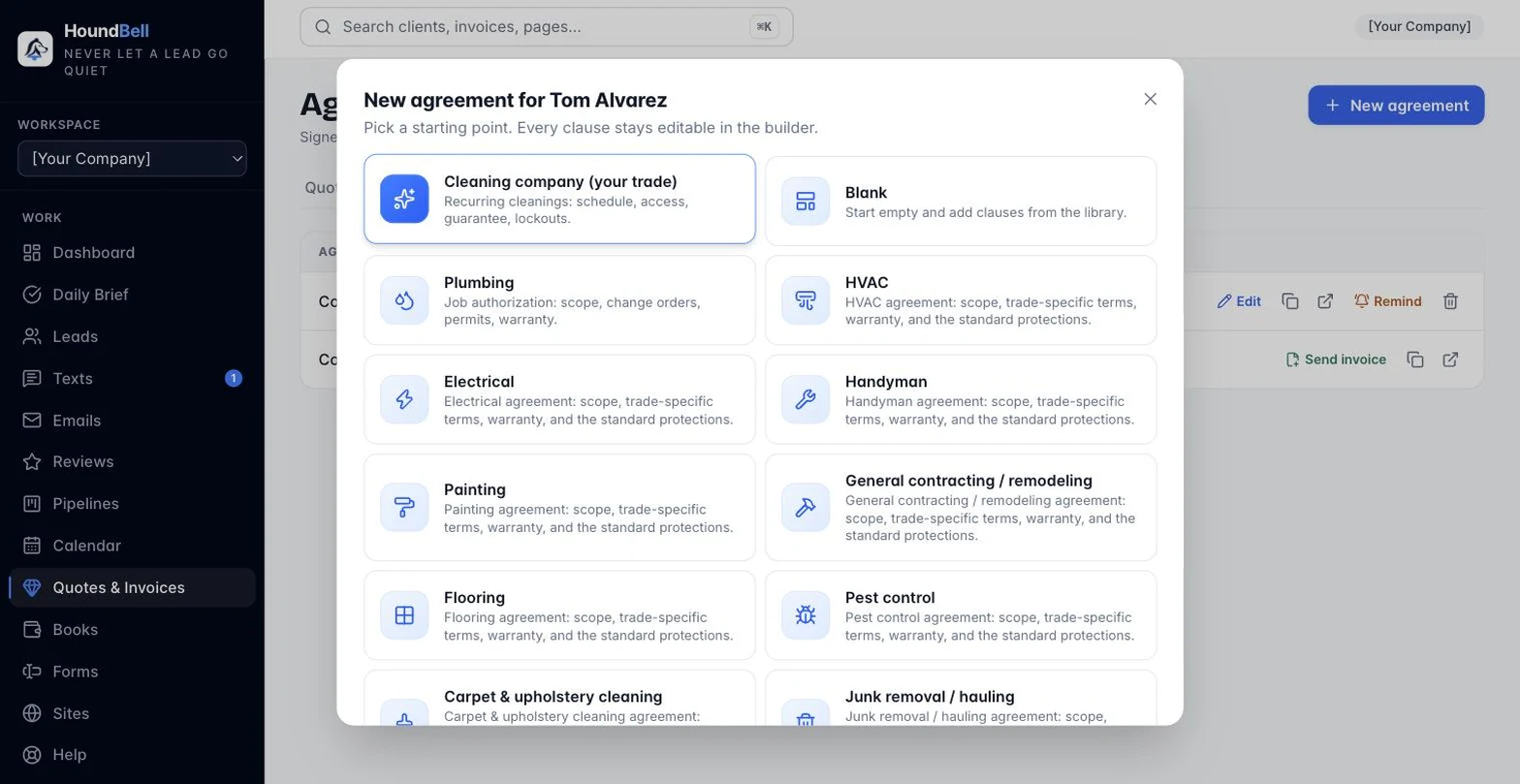The width and height of the screenshot is (1520, 784).
Task: Click the [Your Company] badge at top right
Action: coord(1419,26)
